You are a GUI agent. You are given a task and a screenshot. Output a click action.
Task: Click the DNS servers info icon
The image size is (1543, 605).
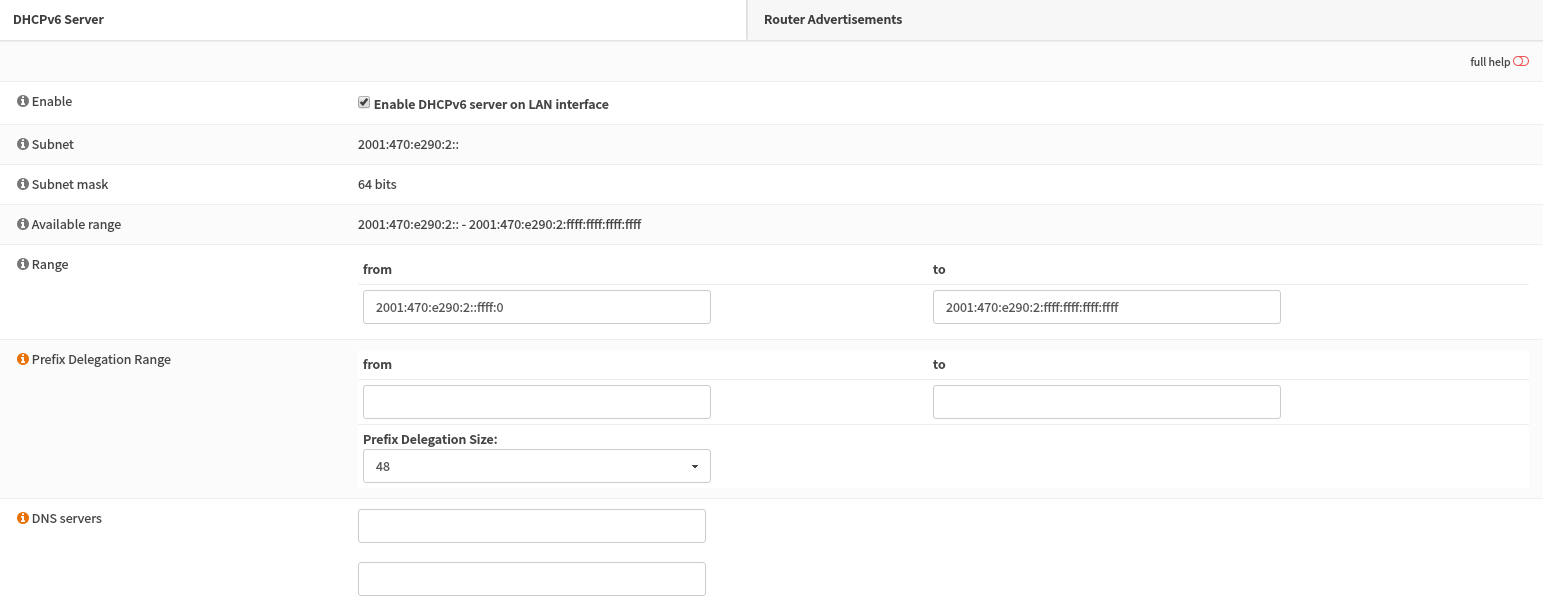tap(23, 519)
